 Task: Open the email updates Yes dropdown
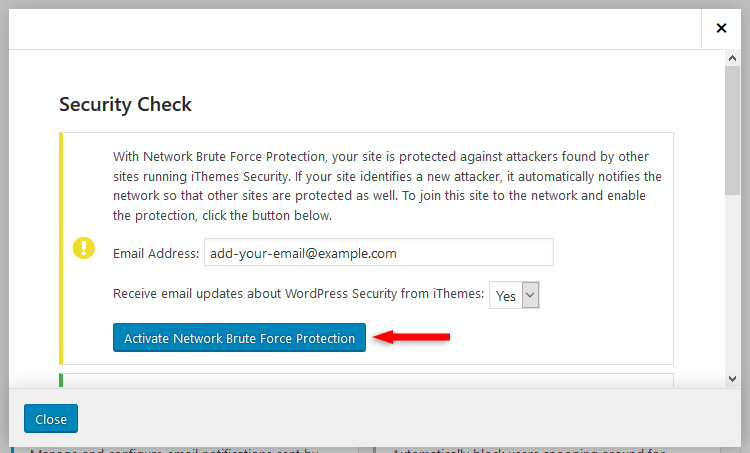[x=514, y=295]
